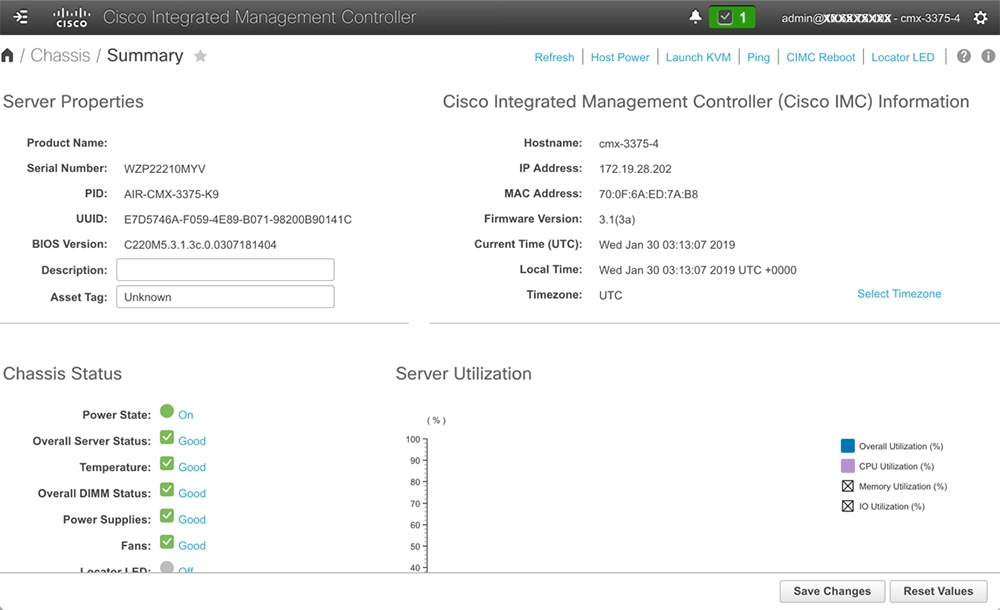Select CIMC Reboot
This screenshot has width=1000, height=610.
(x=821, y=57)
